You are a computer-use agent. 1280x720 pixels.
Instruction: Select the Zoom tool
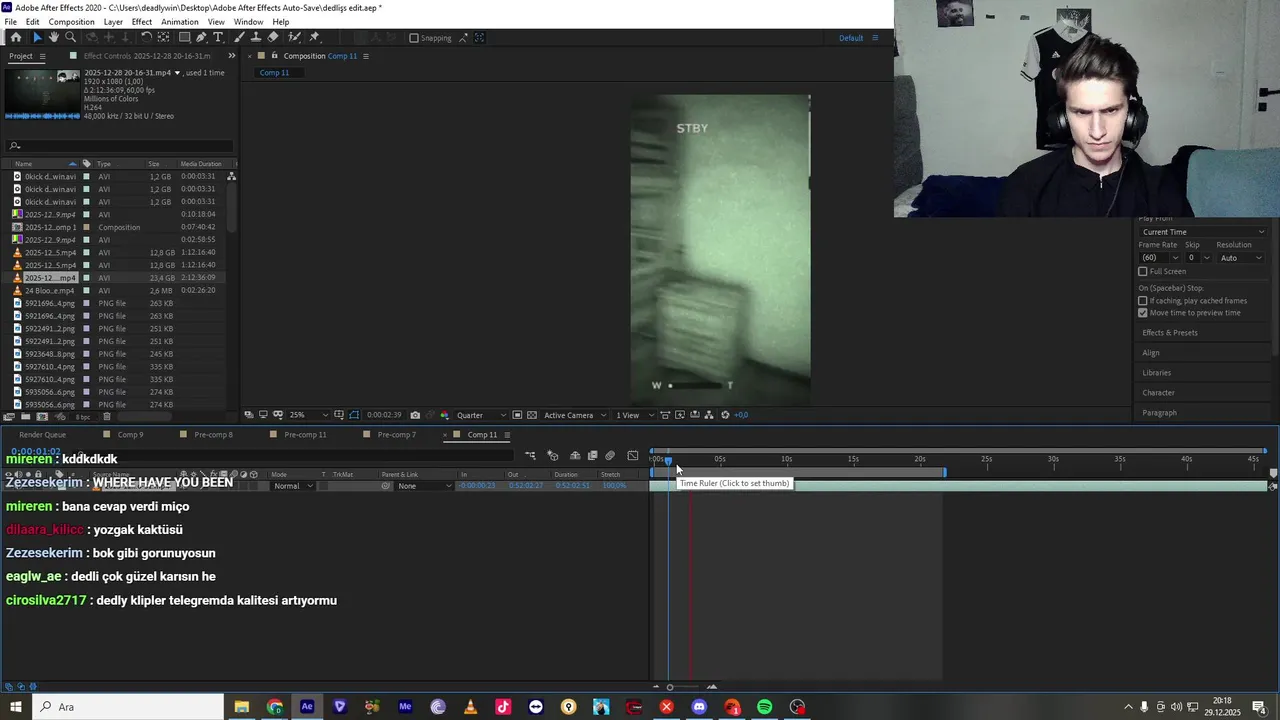(x=70, y=38)
